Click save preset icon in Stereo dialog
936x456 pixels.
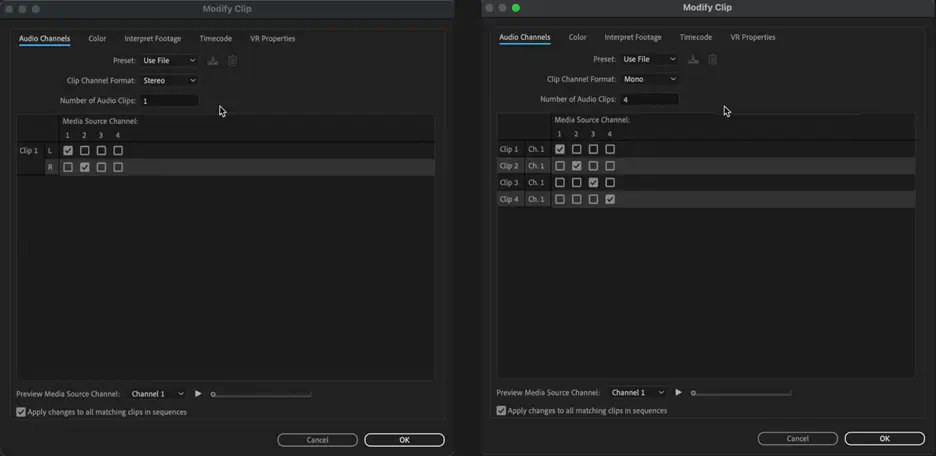coord(213,61)
